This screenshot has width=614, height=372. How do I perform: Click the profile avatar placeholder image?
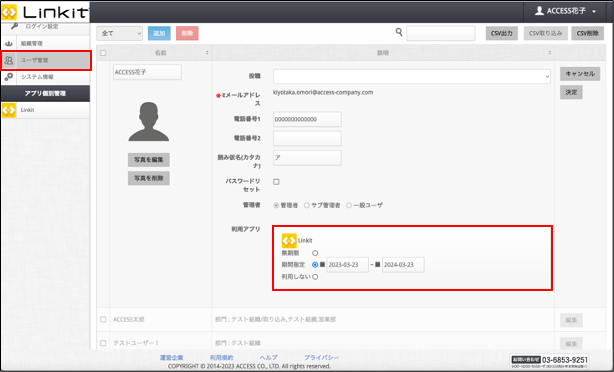click(149, 121)
